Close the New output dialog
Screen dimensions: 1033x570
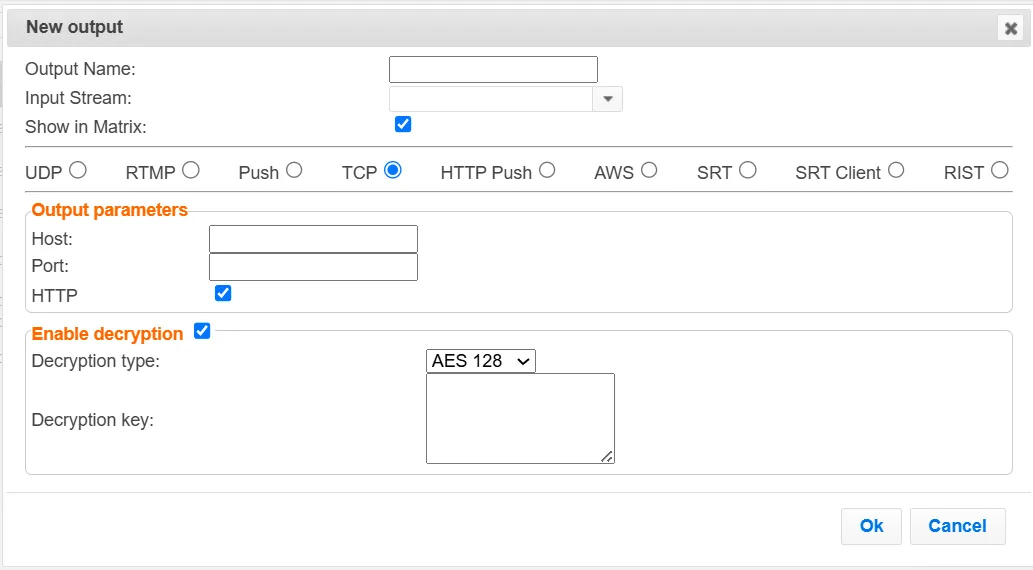coord(1010,28)
